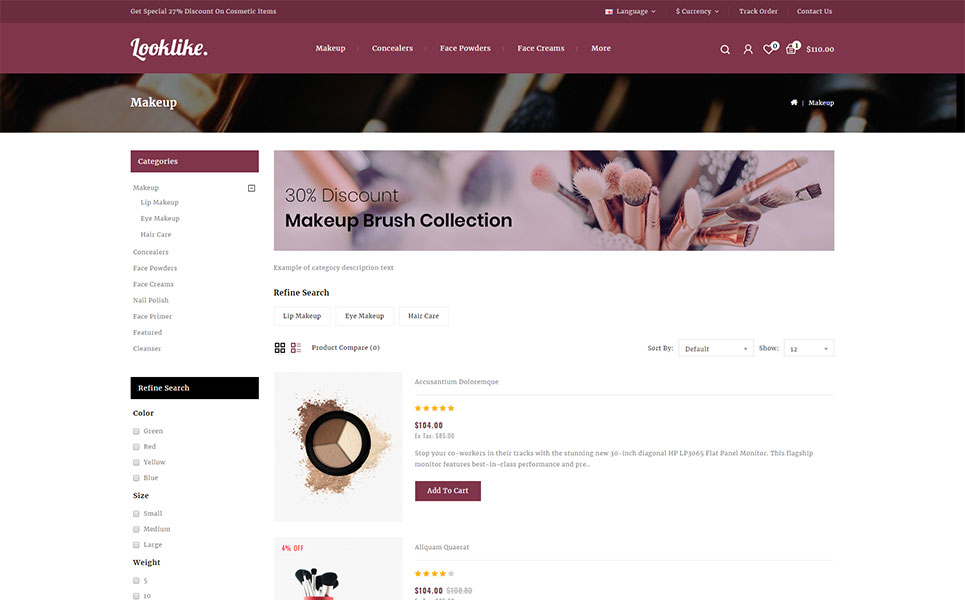Open the Concealers menu item
Image resolution: width=965 pixels, height=600 pixels.
pyautogui.click(x=392, y=48)
